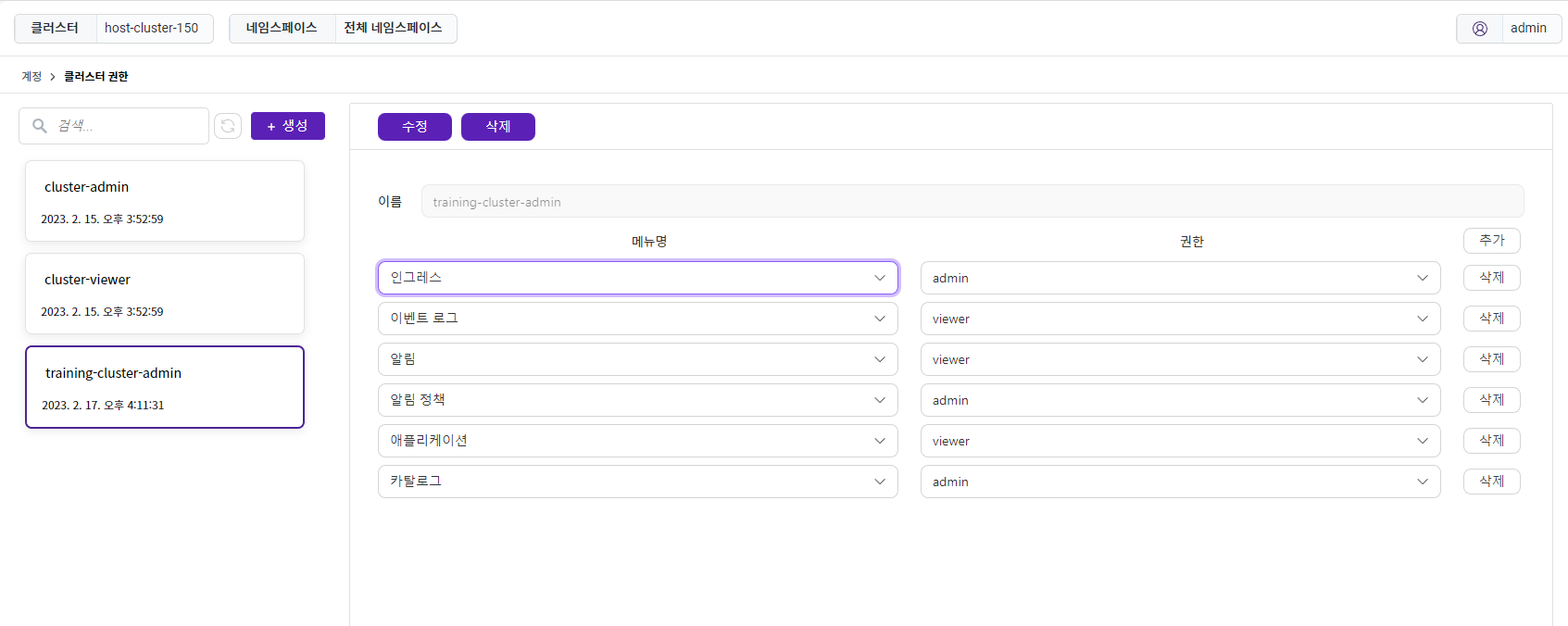This screenshot has height=626, width=1568.
Task: Select the cluster-viewer role card
Action: (165, 294)
